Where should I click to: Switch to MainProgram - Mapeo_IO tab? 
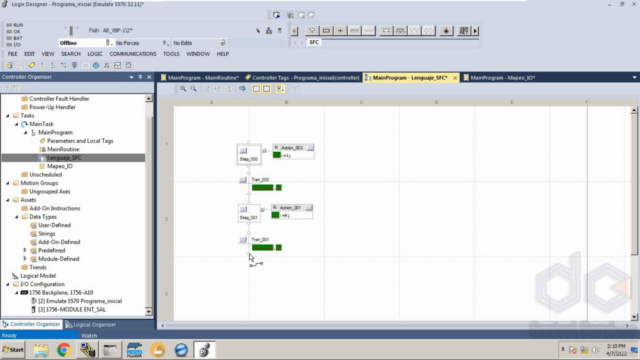[499, 78]
